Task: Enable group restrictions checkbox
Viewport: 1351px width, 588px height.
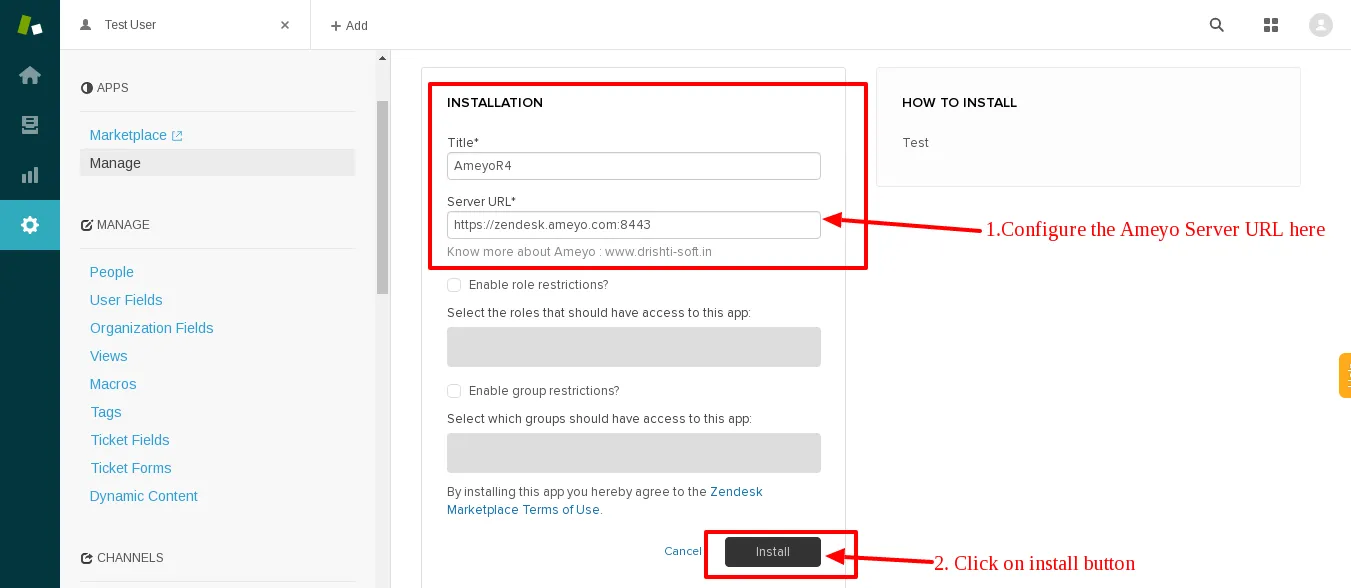Action: [x=454, y=391]
